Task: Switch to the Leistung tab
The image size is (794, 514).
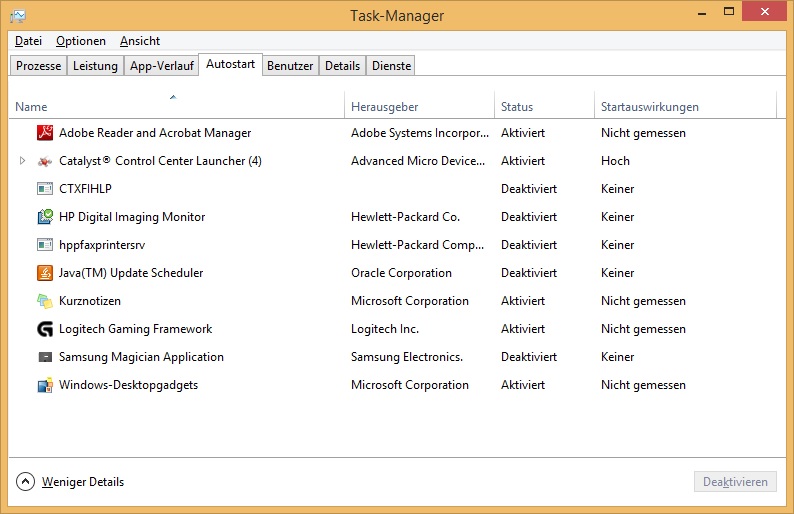Action: (x=95, y=66)
